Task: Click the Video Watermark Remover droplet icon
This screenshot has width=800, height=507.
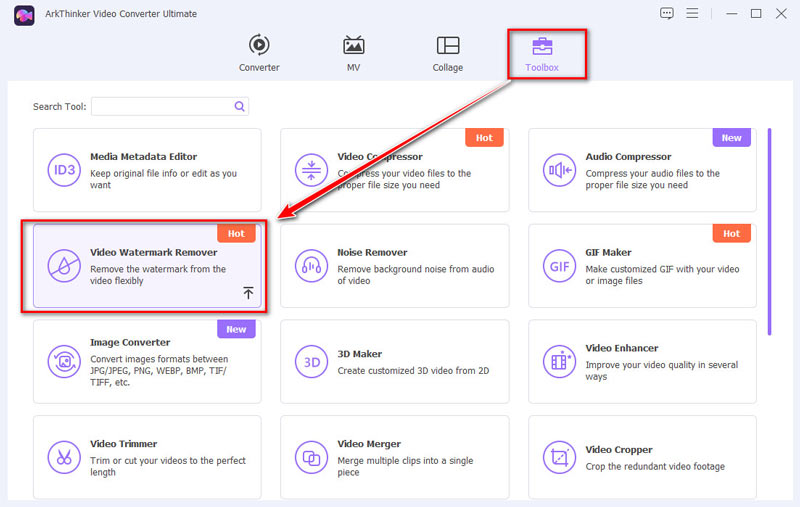Action: click(x=64, y=266)
